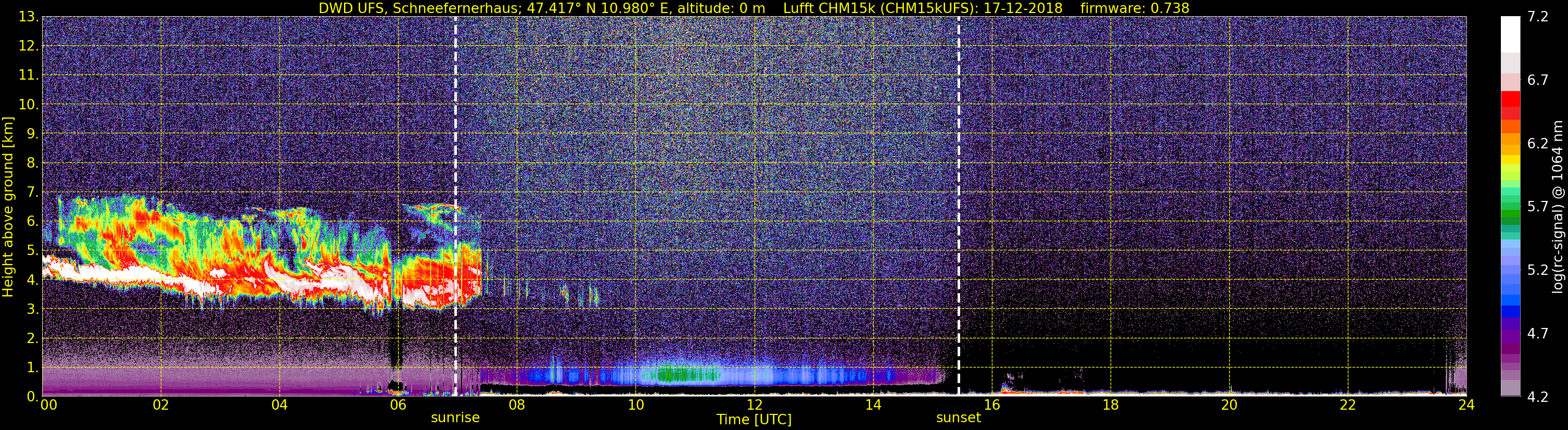Click the time axis tick label 00
The height and width of the screenshot is (430, 1568).
(x=49, y=405)
